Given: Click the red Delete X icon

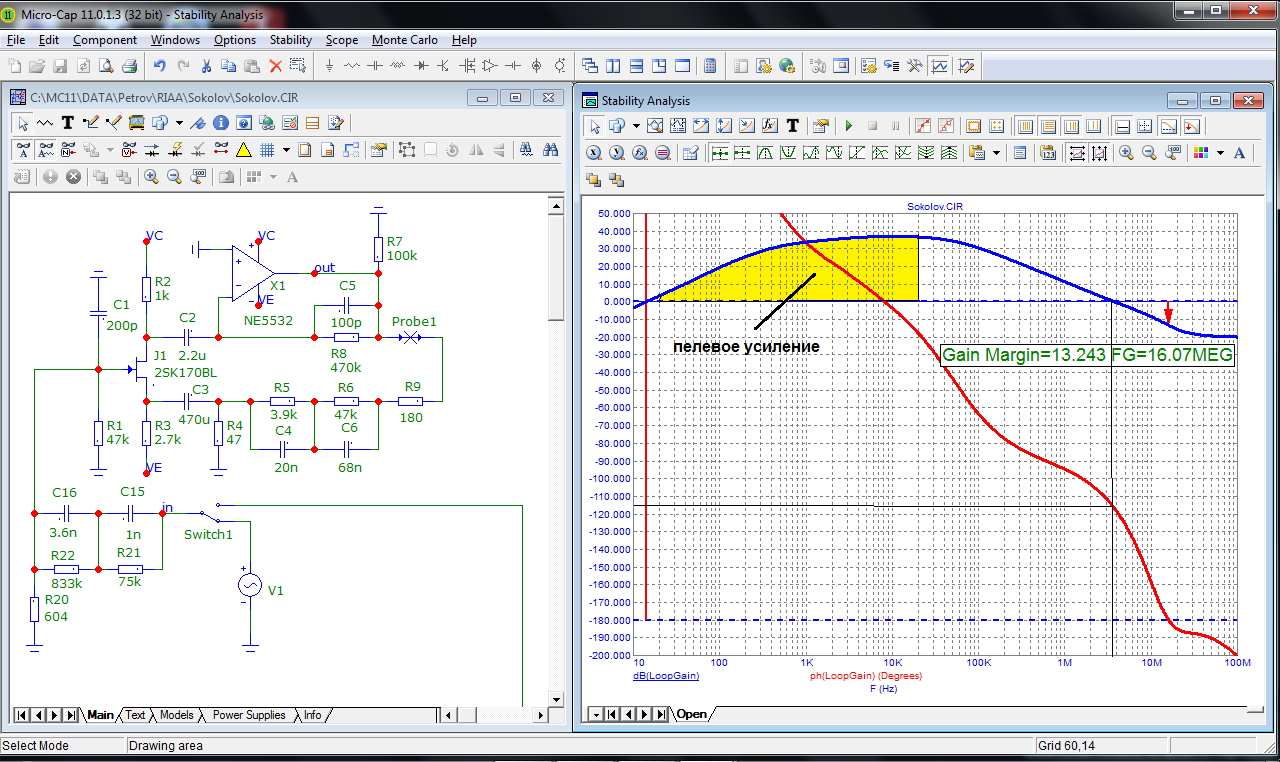Looking at the screenshot, I should click(276, 66).
